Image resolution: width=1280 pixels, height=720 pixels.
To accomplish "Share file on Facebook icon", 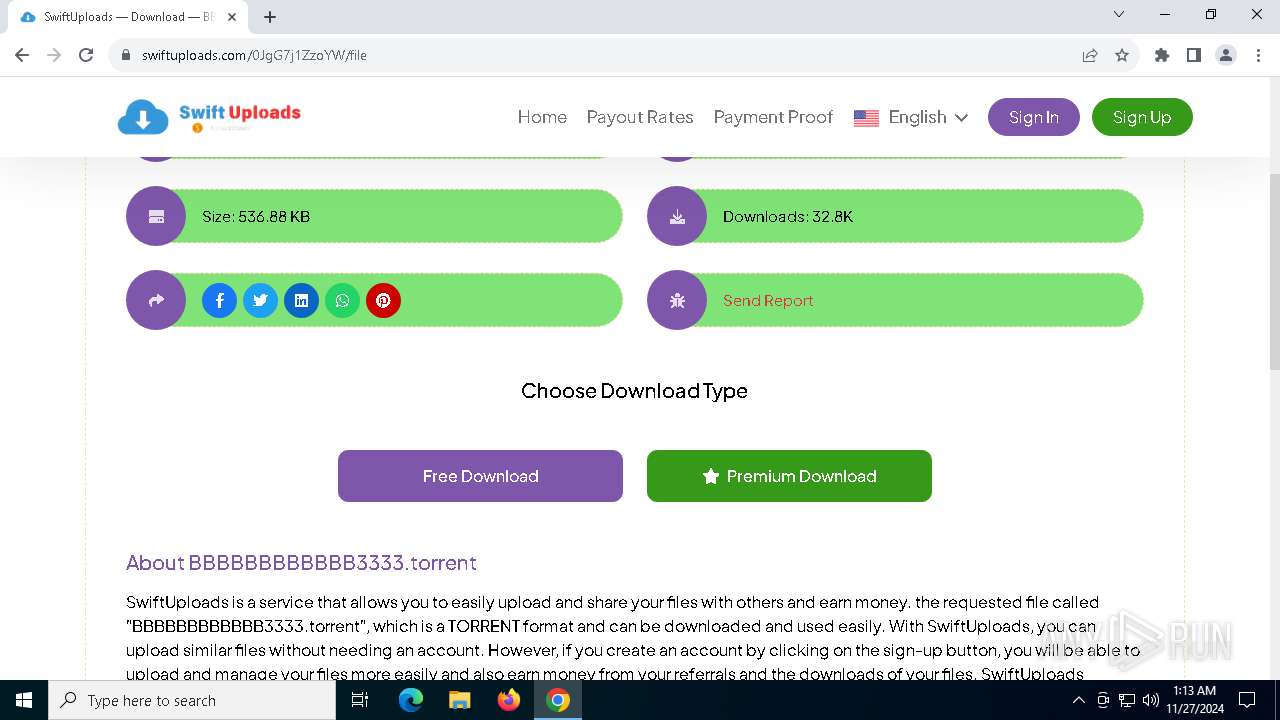I will [x=219, y=300].
